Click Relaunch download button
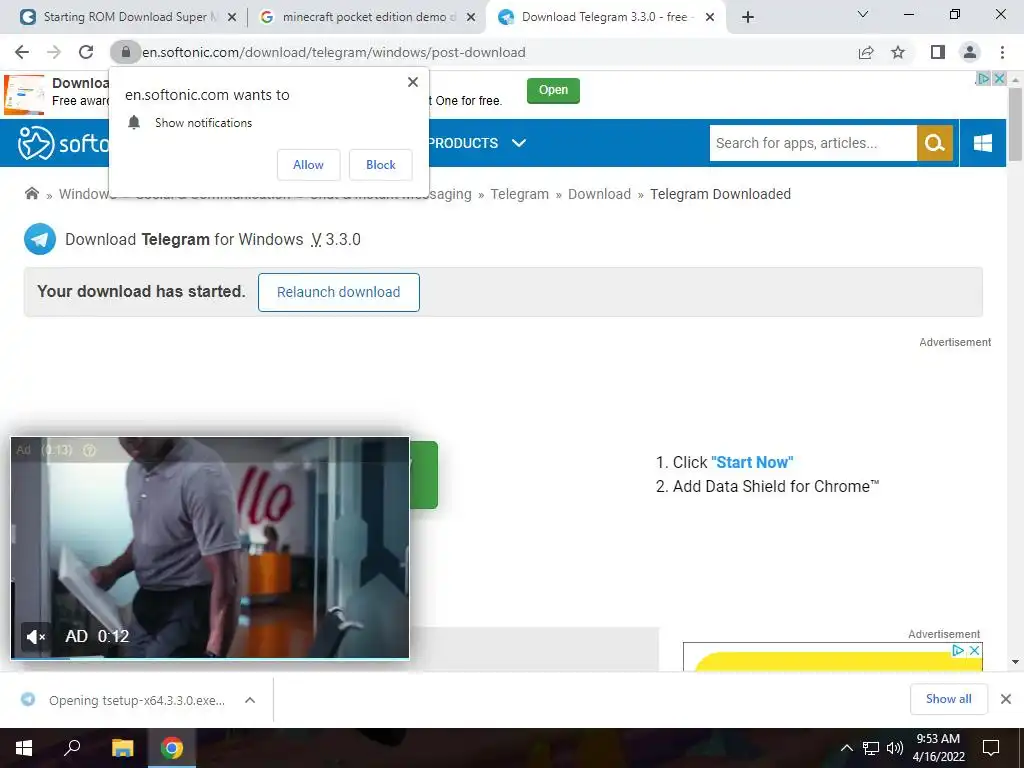 click(338, 292)
